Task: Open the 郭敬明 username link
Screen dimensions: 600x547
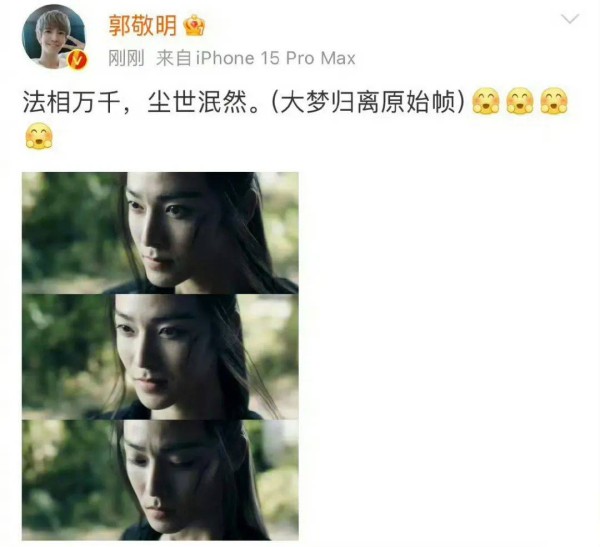Action: pos(143,26)
